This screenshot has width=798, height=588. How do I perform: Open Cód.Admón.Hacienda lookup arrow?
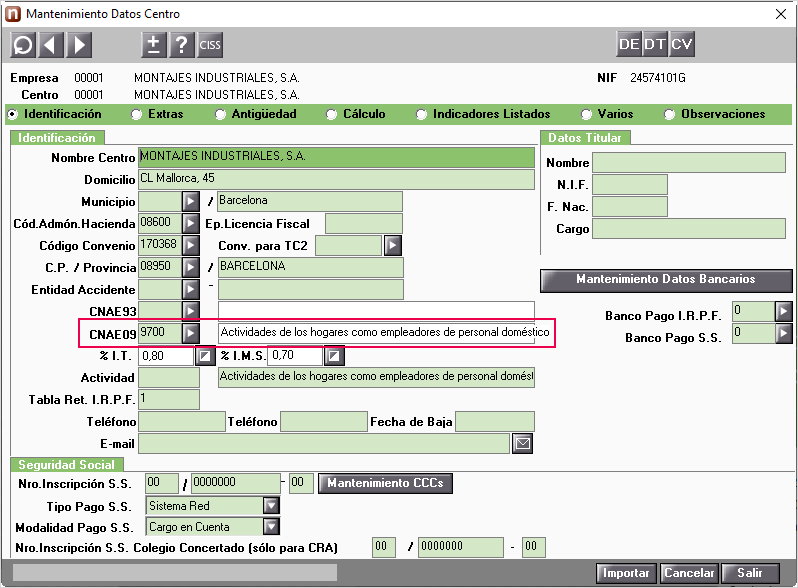point(191,223)
